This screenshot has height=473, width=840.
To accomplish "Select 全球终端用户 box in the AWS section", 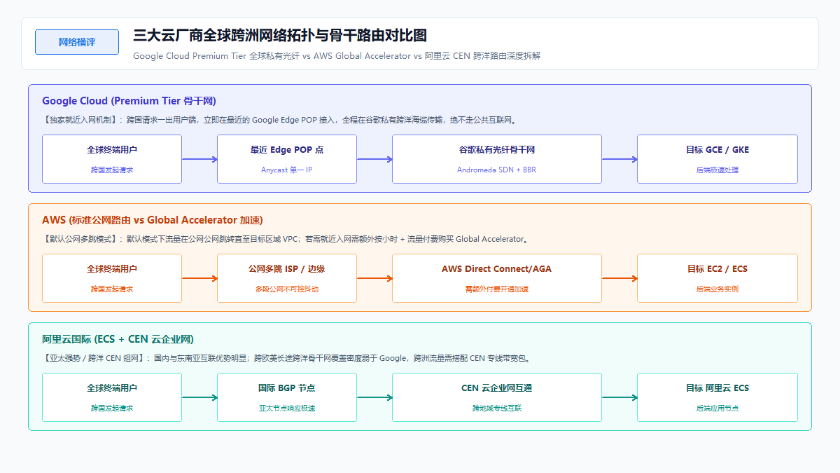I will [x=112, y=278].
